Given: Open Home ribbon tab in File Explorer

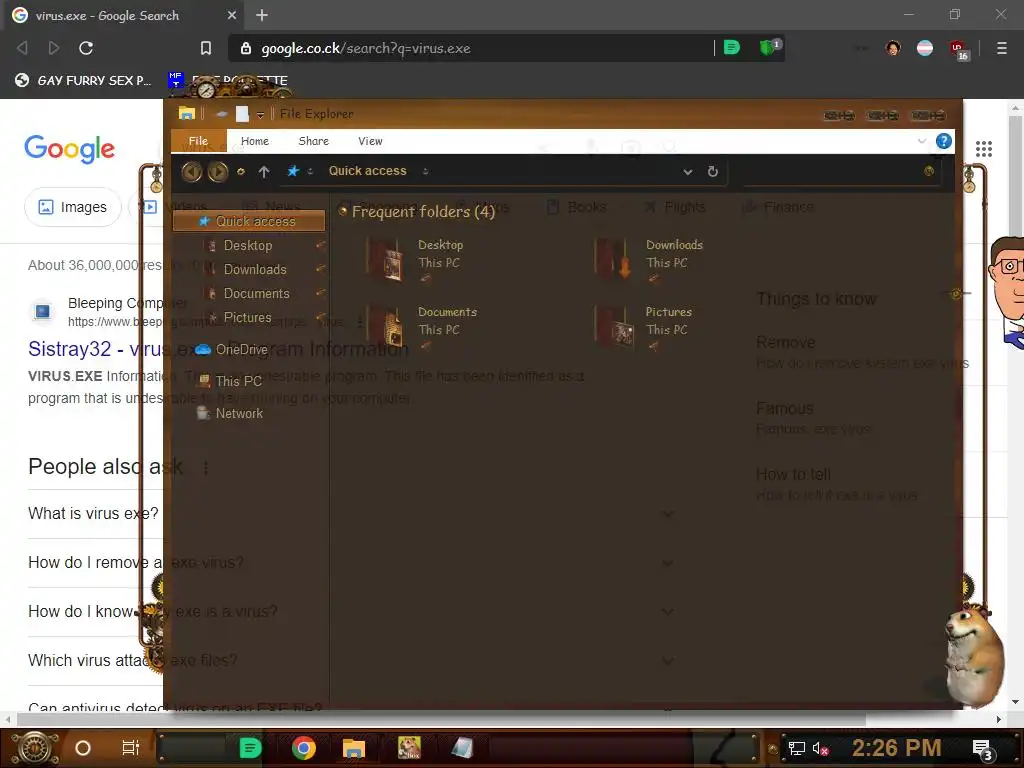Looking at the screenshot, I should coord(255,141).
